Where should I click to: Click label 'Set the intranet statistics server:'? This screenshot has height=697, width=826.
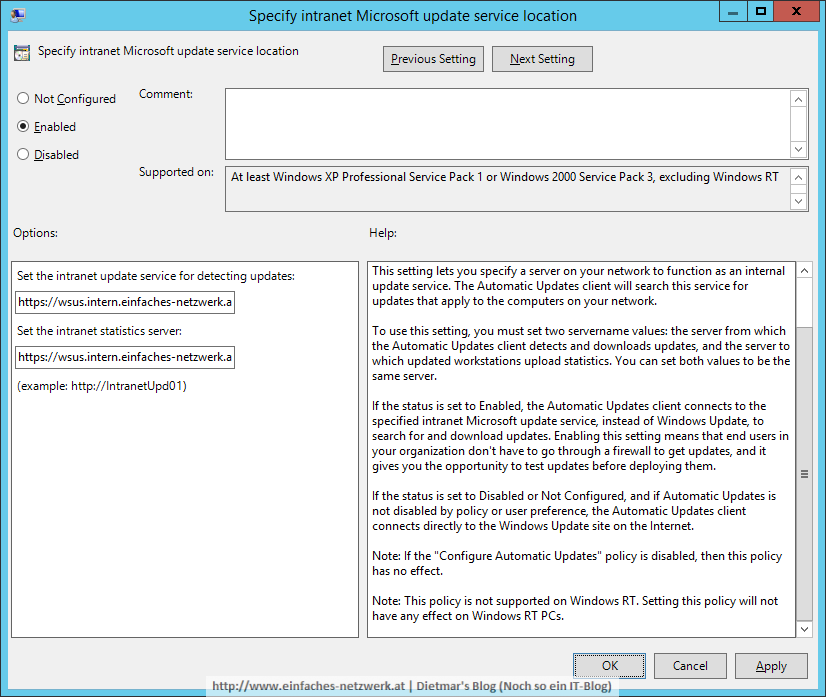(x=99, y=331)
